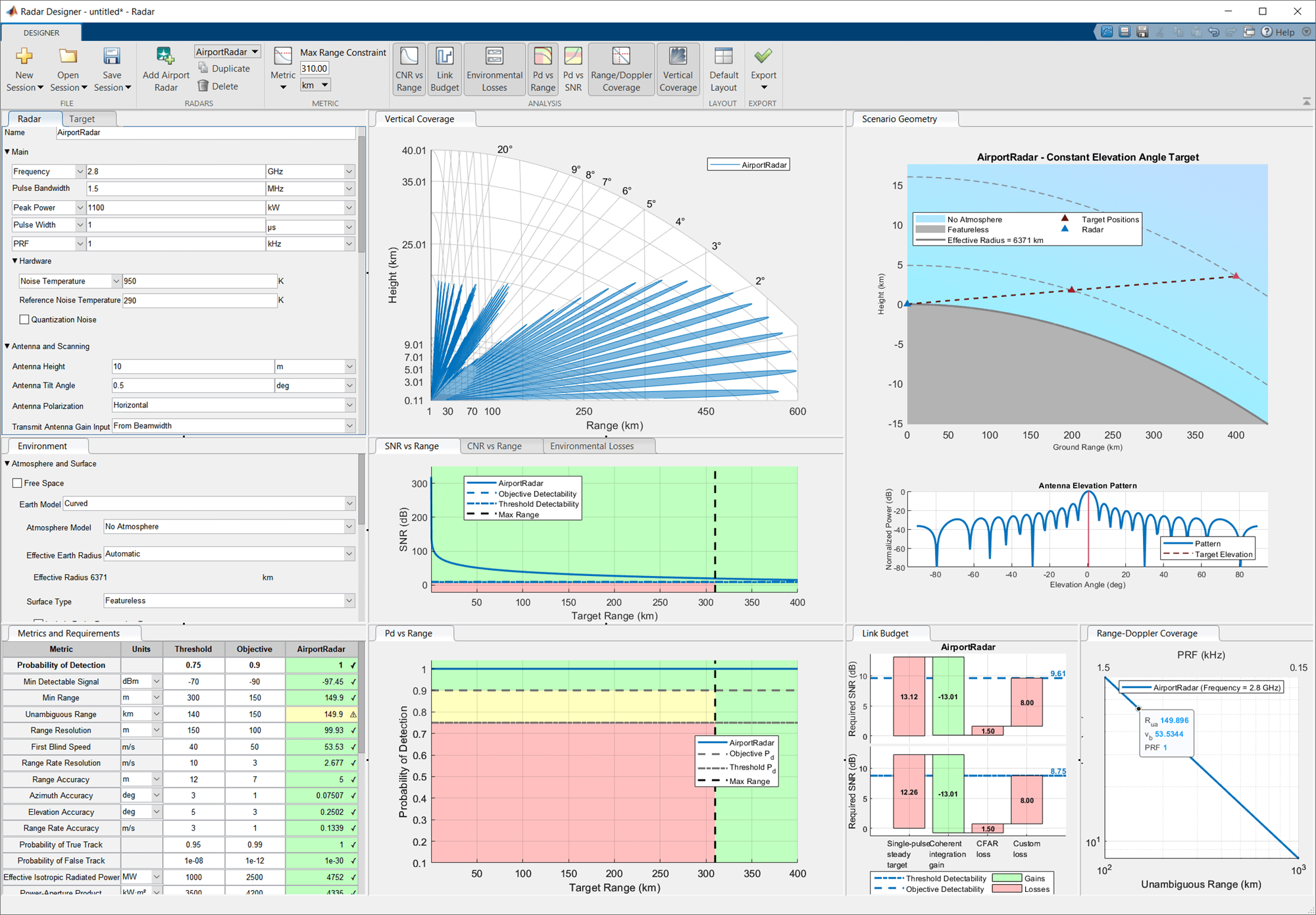This screenshot has width=1316, height=915.
Task: Toggle the Pd vs Range plot
Action: coord(543,70)
